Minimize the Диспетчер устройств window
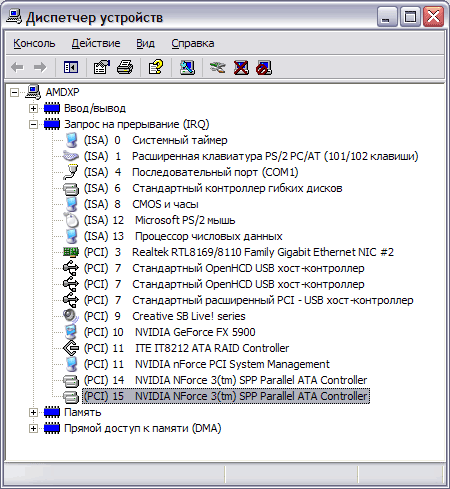450x489 pixels. point(387,16)
